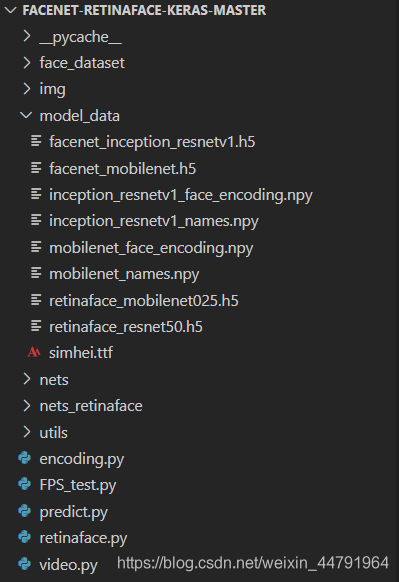Select the __pycache__ folder name

point(81,37)
